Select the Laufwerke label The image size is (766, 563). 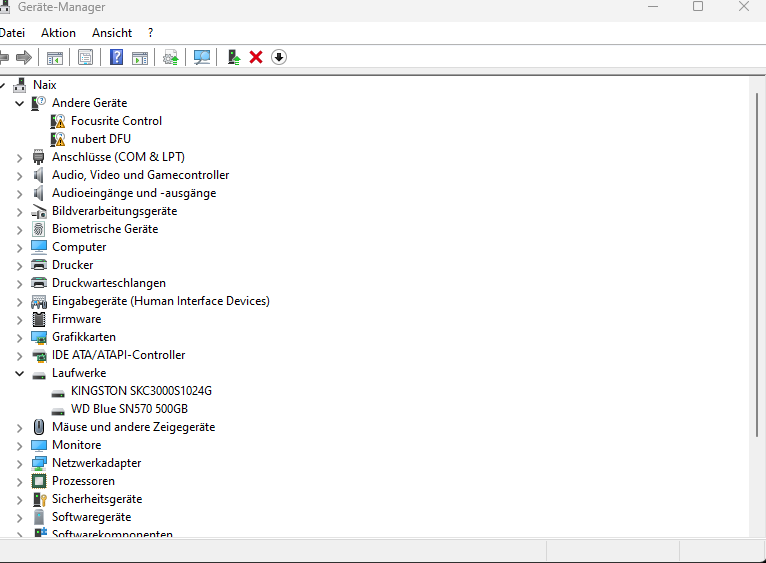point(79,373)
